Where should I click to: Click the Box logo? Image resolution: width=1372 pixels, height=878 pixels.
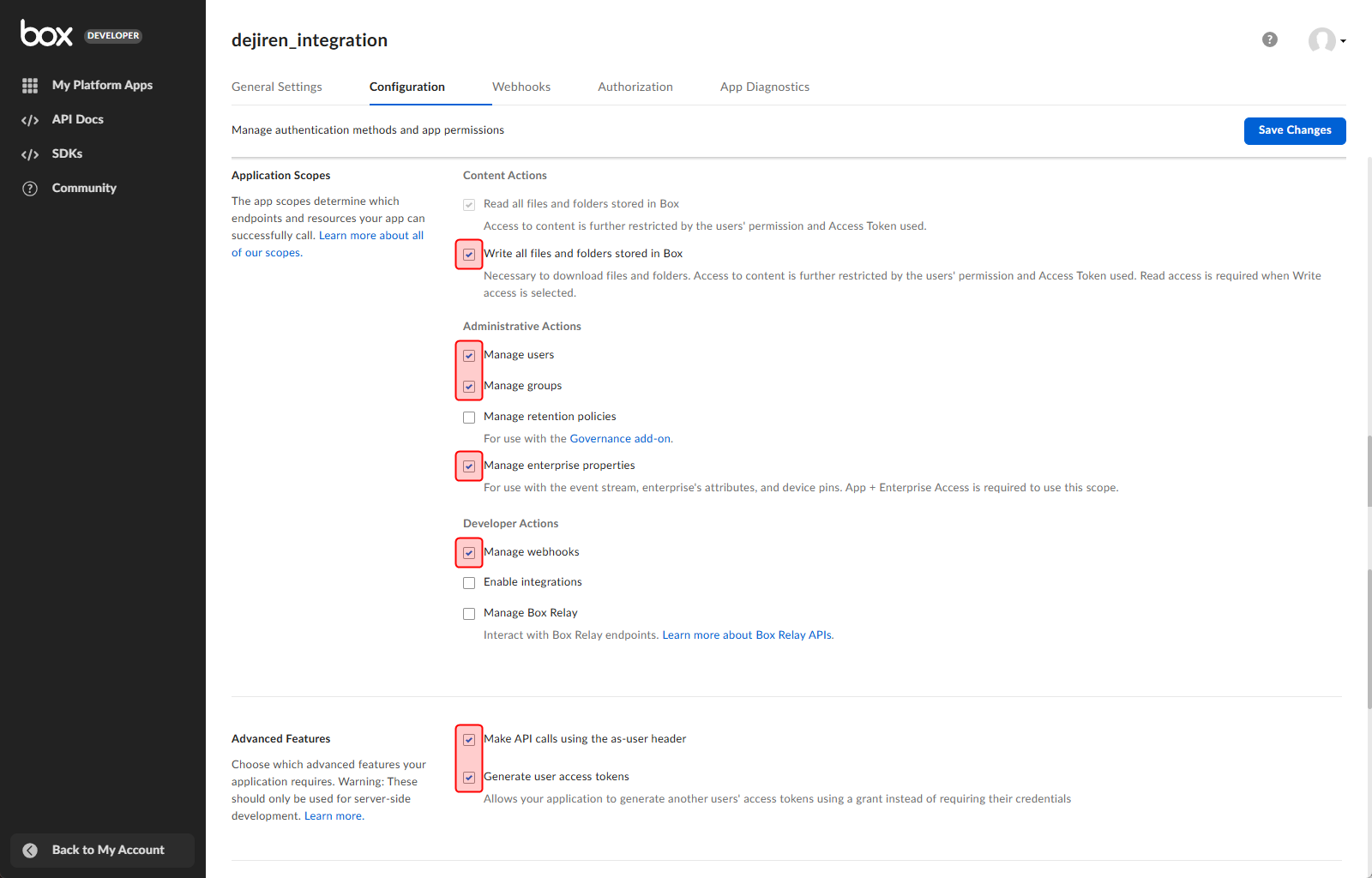point(46,33)
